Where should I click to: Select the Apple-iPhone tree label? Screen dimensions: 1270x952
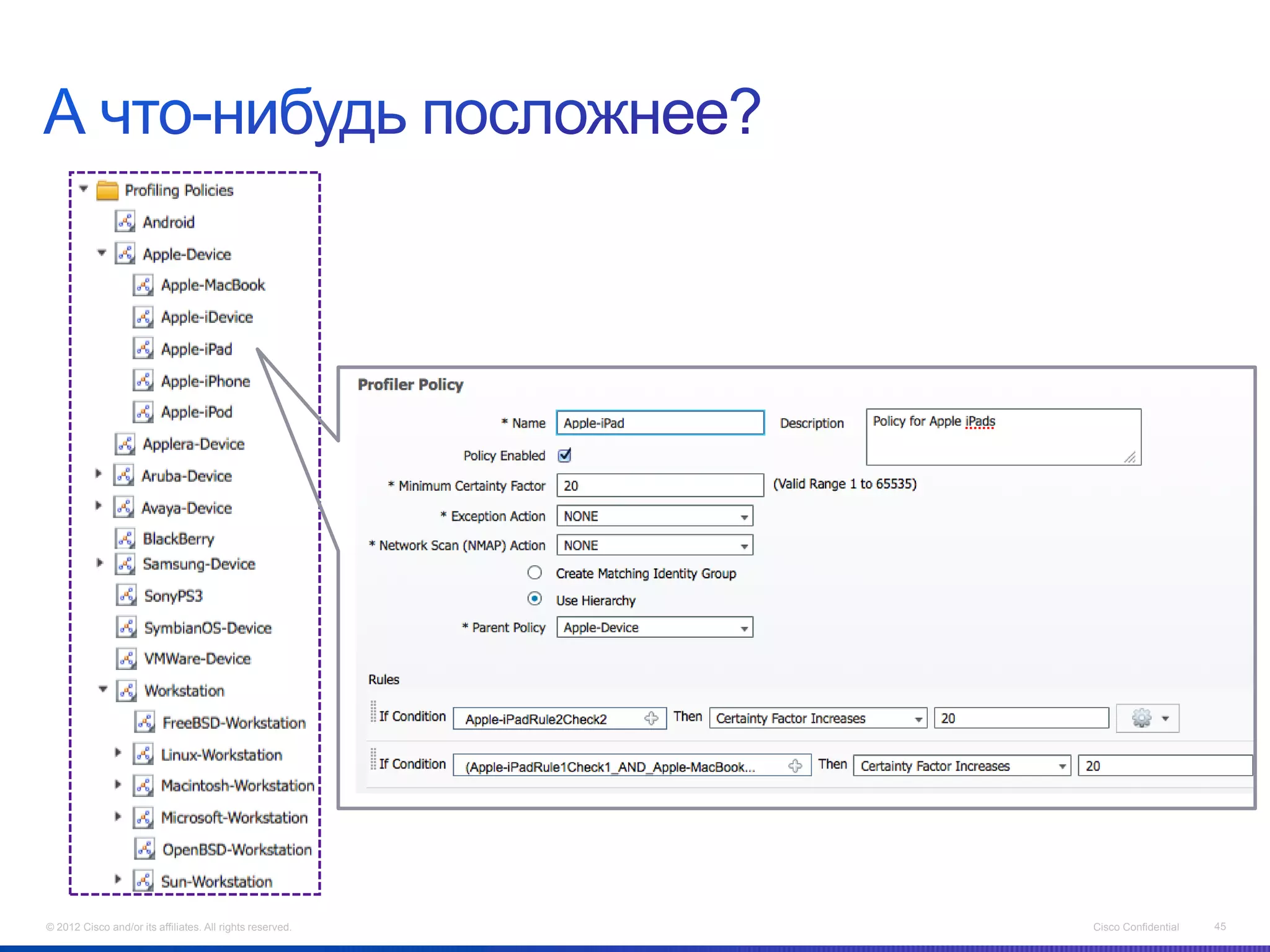[x=205, y=381]
